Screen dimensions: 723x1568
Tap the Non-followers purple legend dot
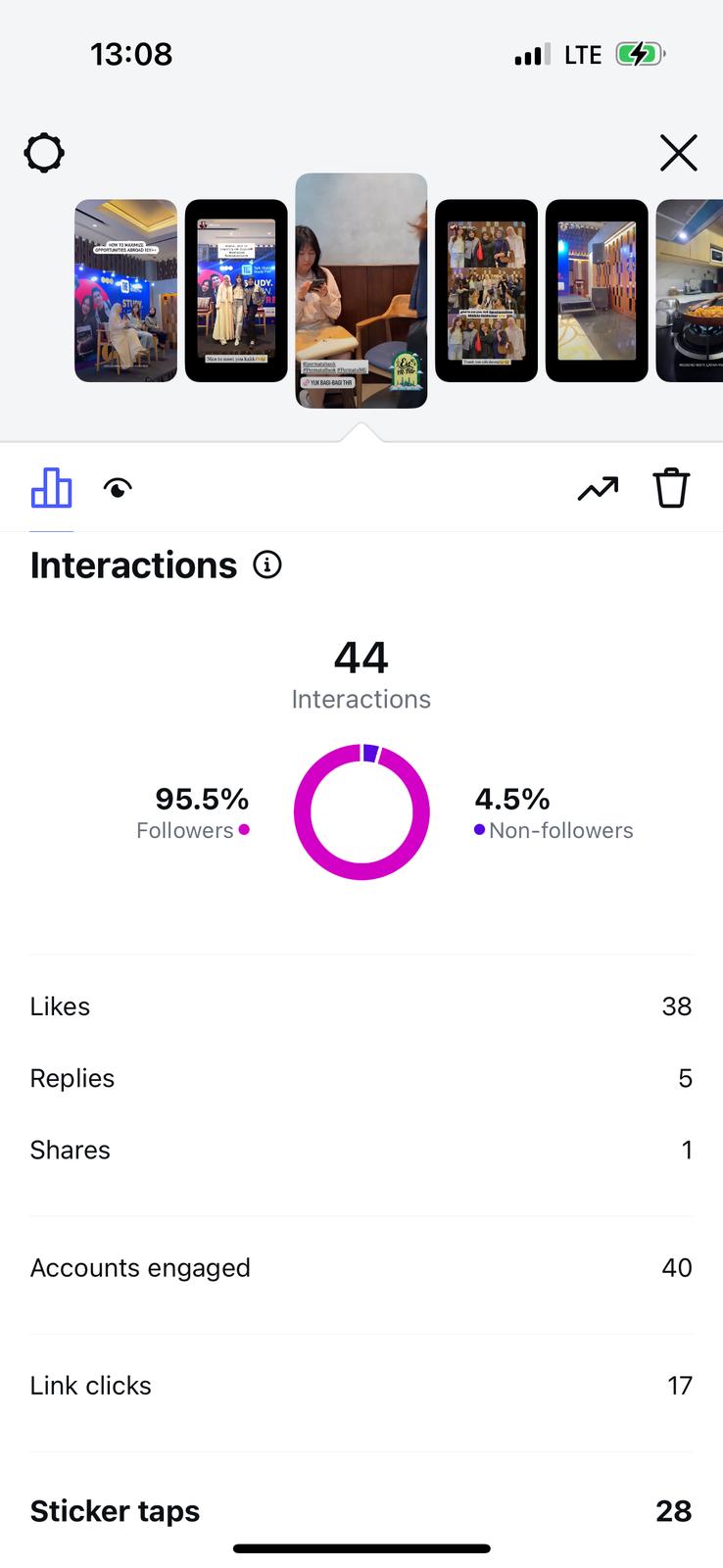pyautogui.click(x=479, y=830)
